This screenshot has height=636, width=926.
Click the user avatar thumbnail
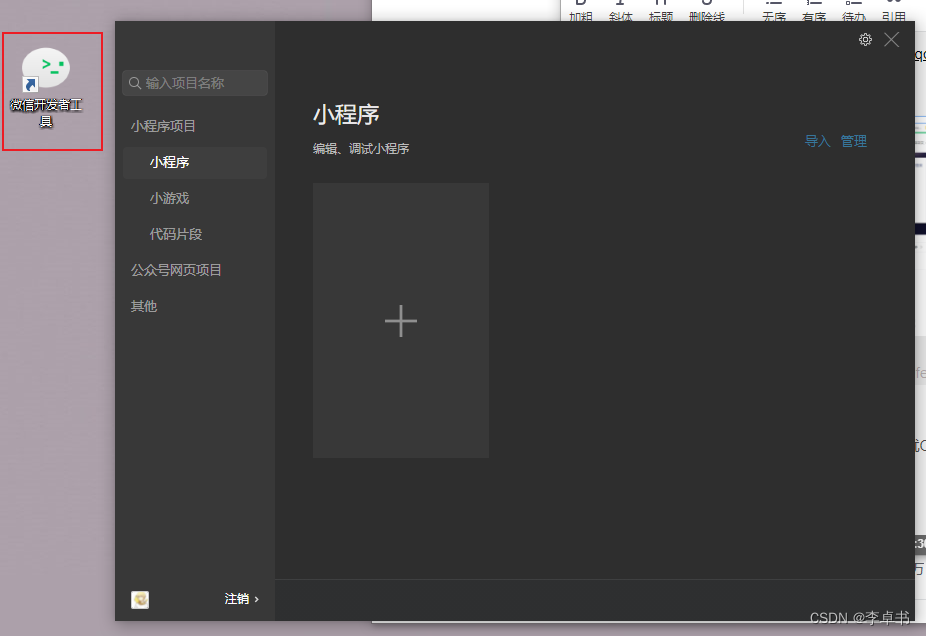click(x=140, y=599)
